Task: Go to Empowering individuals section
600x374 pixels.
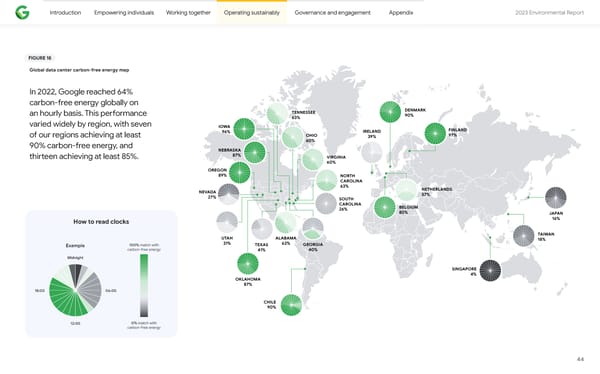Action: click(x=124, y=13)
